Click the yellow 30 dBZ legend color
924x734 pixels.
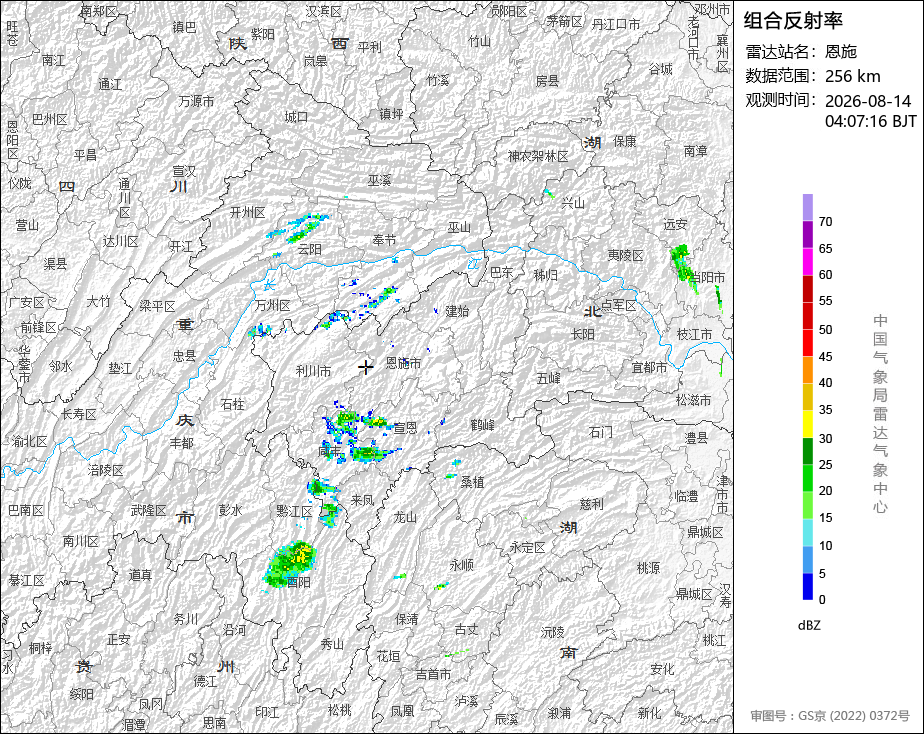pyautogui.click(x=807, y=424)
